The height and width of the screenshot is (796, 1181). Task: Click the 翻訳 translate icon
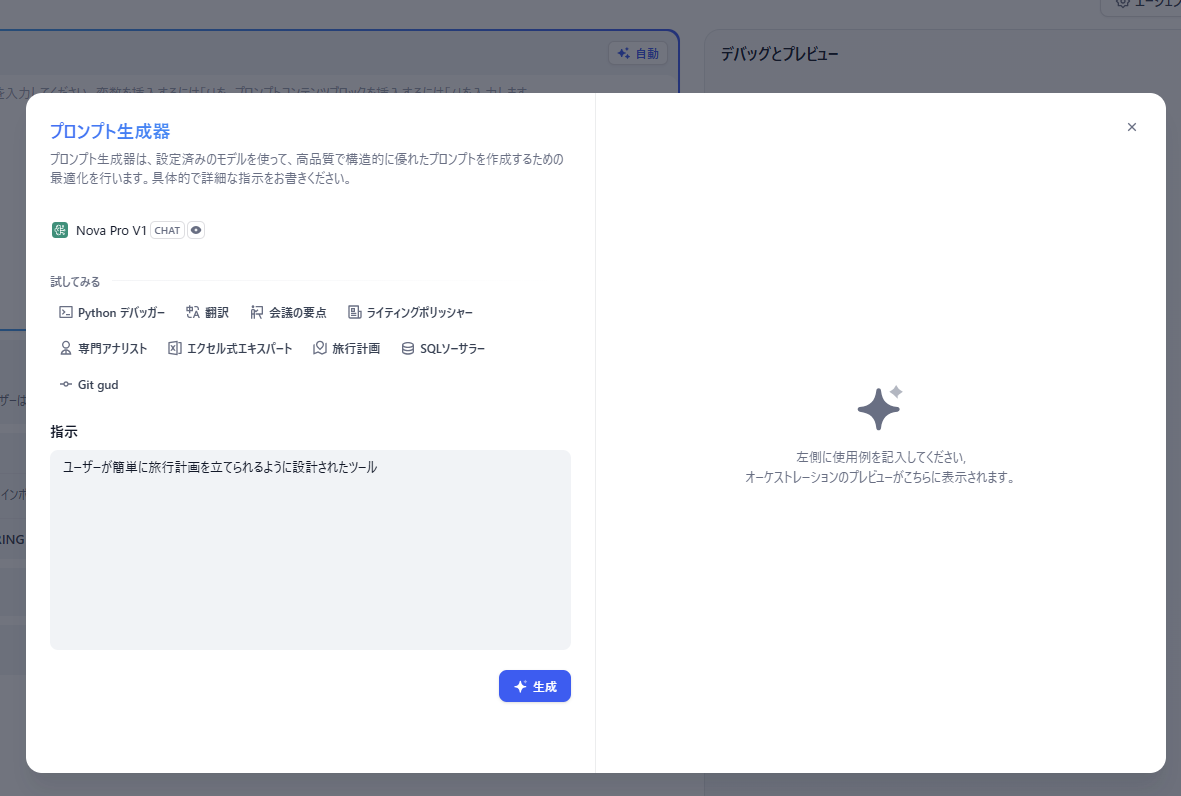193,313
